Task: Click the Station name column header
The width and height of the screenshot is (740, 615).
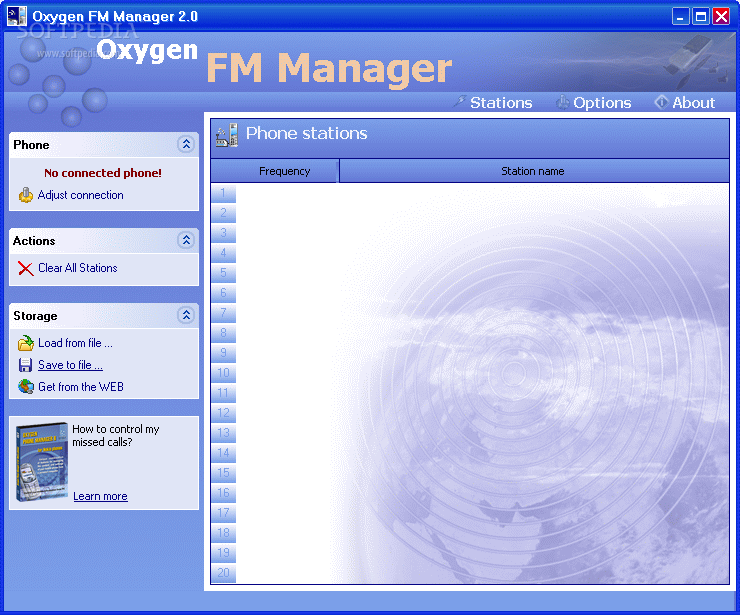Action: [x=534, y=171]
